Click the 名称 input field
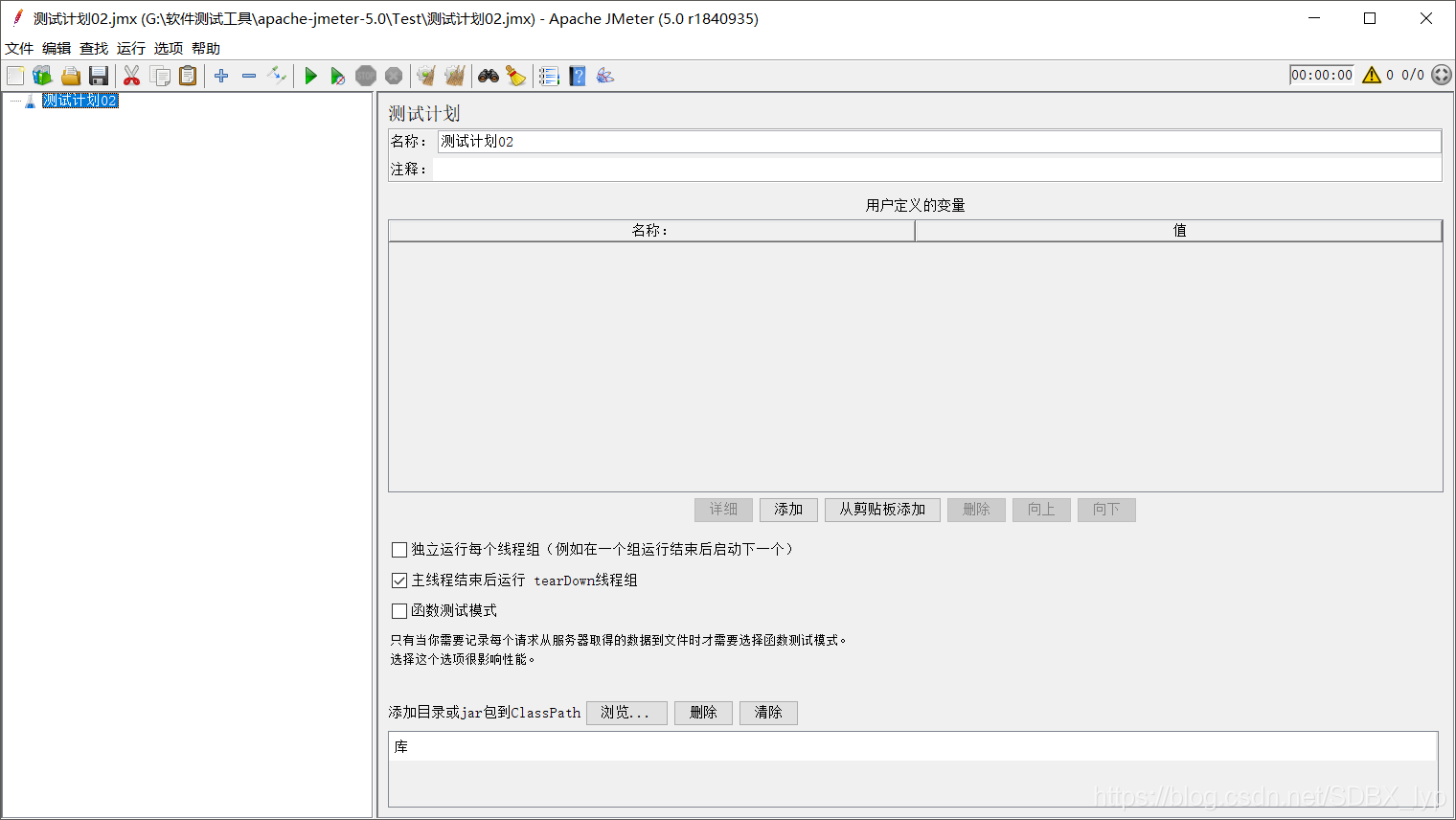The height and width of the screenshot is (820, 1456). [940, 142]
